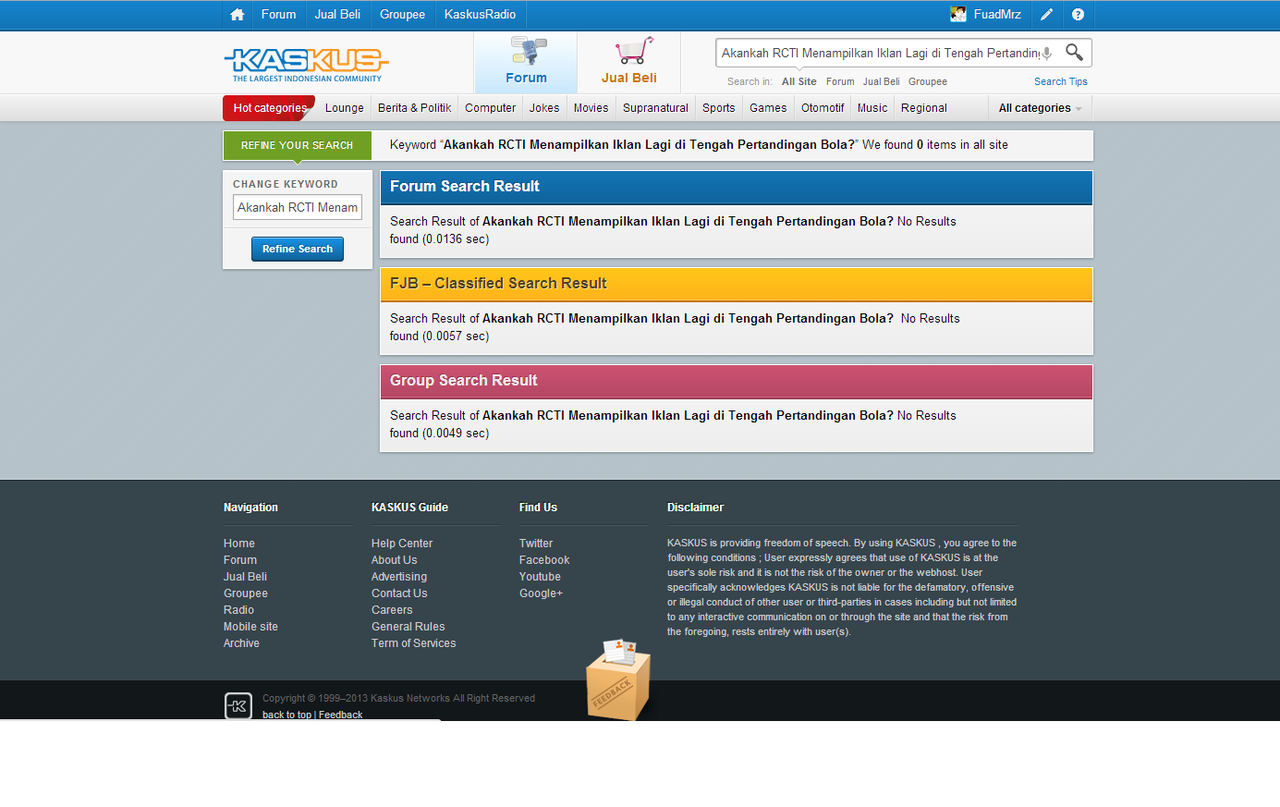This screenshot has height=807, width=1280.
Task: Open the pencil create-post icon
Action: (x=1046, y=15)
